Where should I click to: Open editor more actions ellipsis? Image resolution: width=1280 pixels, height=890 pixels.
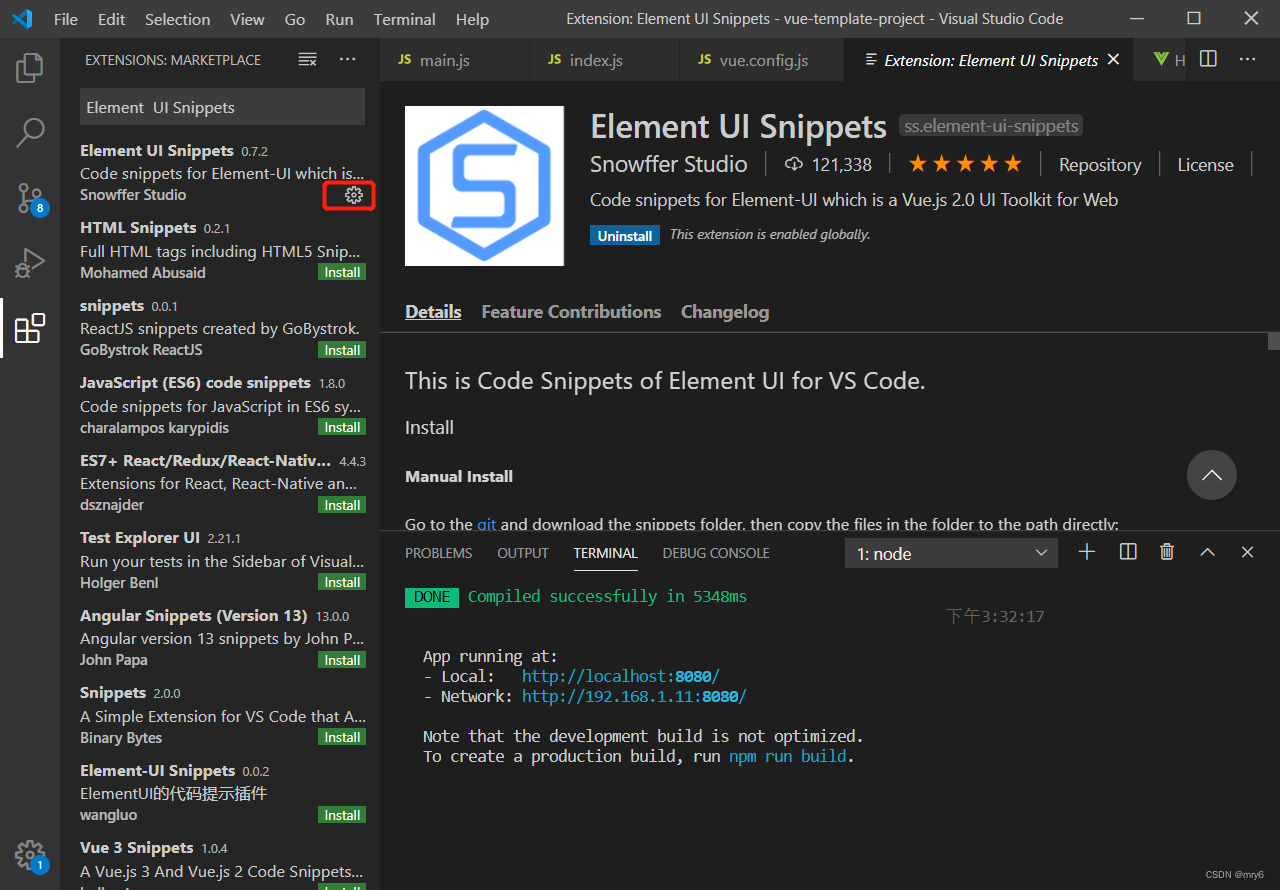pyautogui.click(x=1247, y=59)
